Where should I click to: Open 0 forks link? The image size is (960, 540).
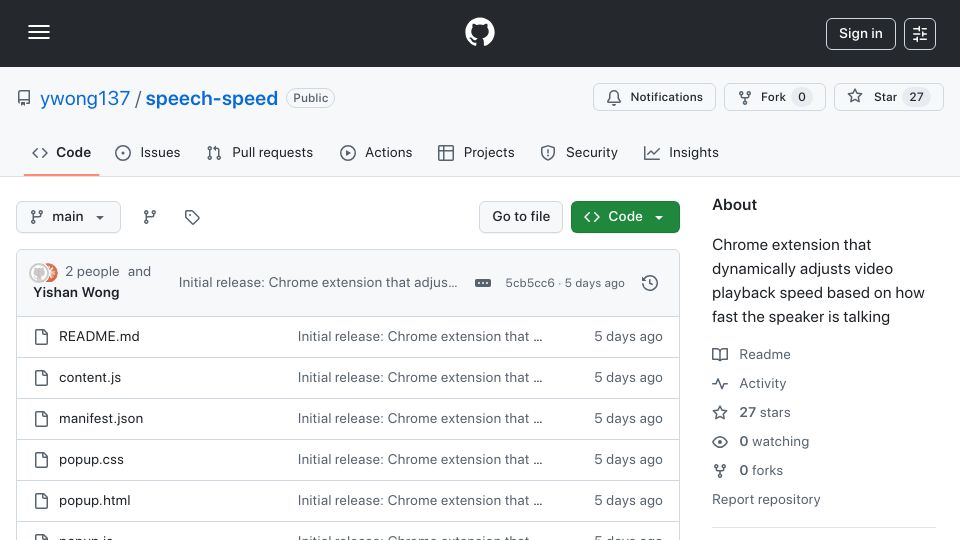[748, 470]
